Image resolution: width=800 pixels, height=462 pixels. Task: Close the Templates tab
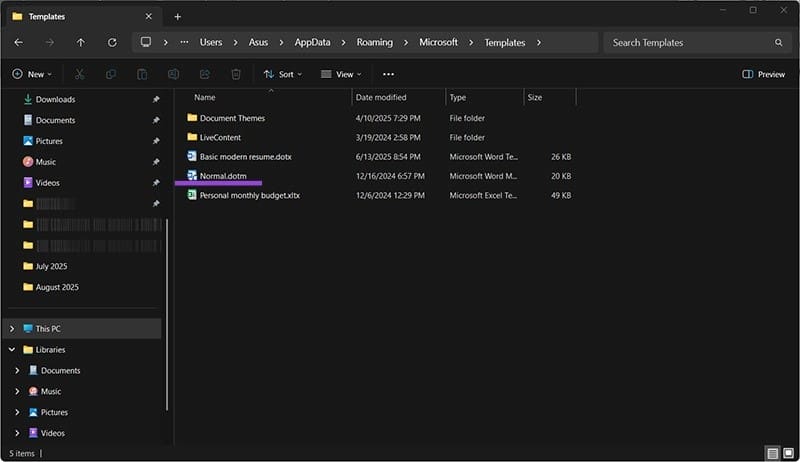(x=148, y=16)
